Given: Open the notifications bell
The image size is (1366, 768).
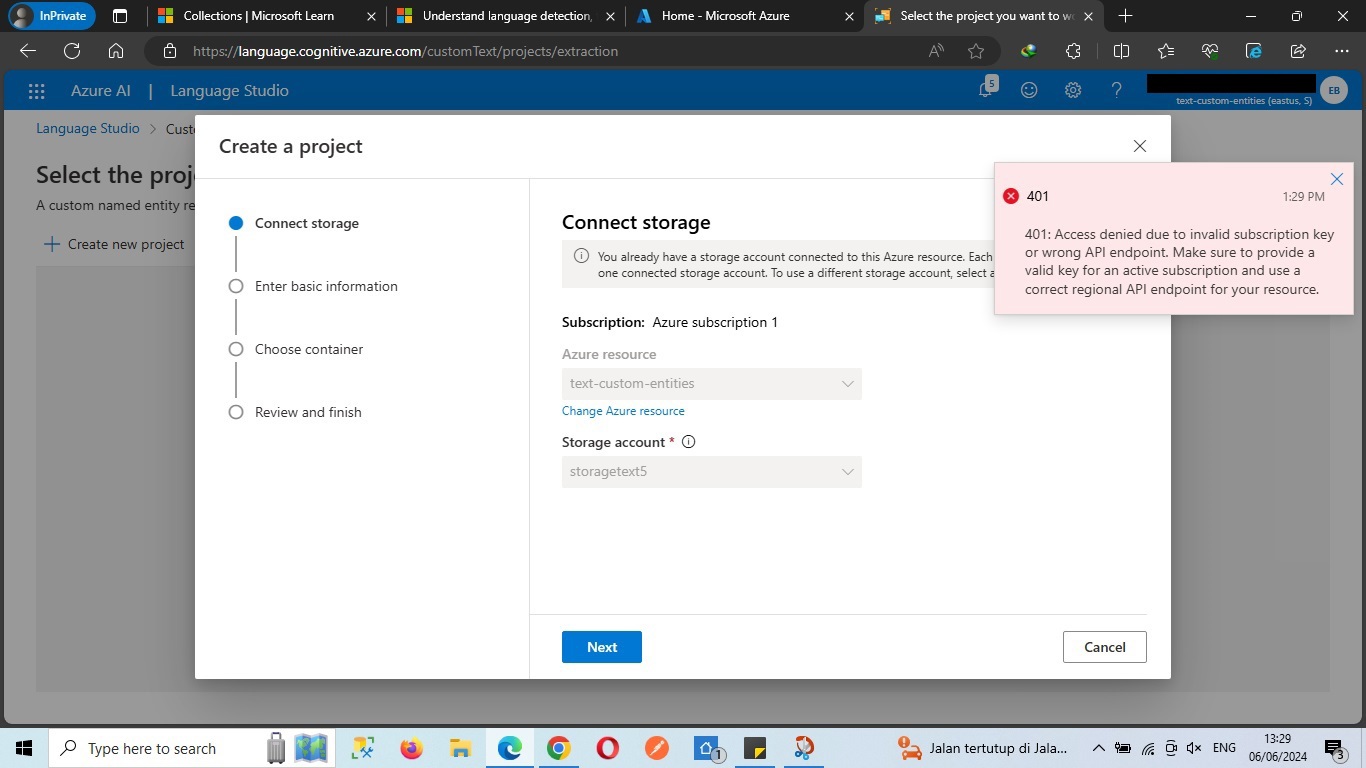Looking at the screenshot, I should 986,90.
